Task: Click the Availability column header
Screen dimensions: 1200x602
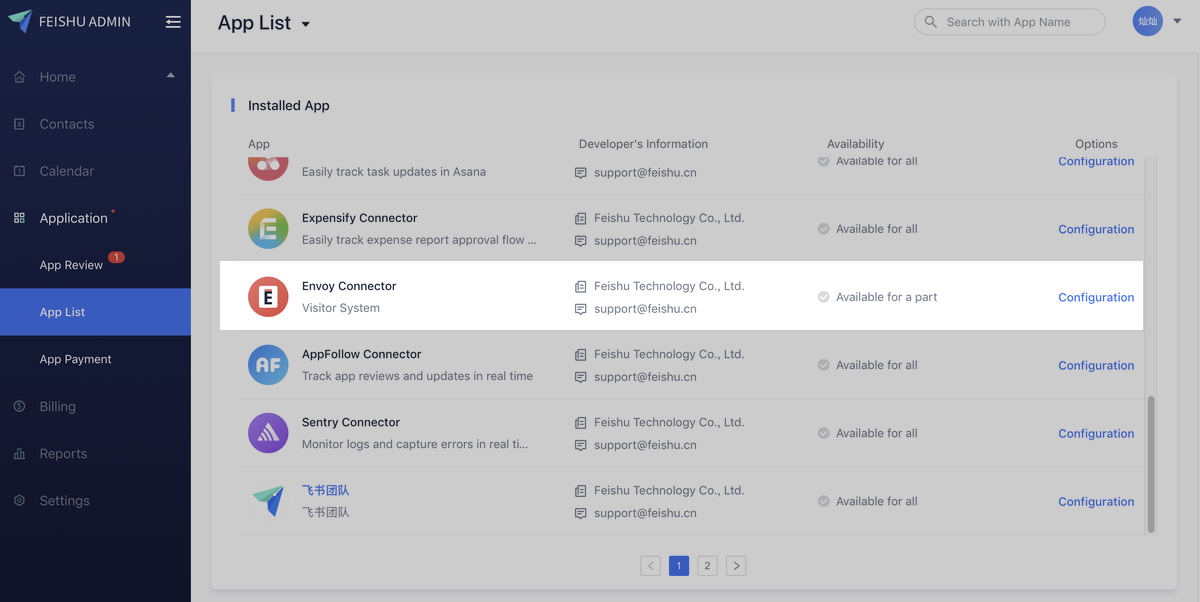Action: [x=856, y=144]
